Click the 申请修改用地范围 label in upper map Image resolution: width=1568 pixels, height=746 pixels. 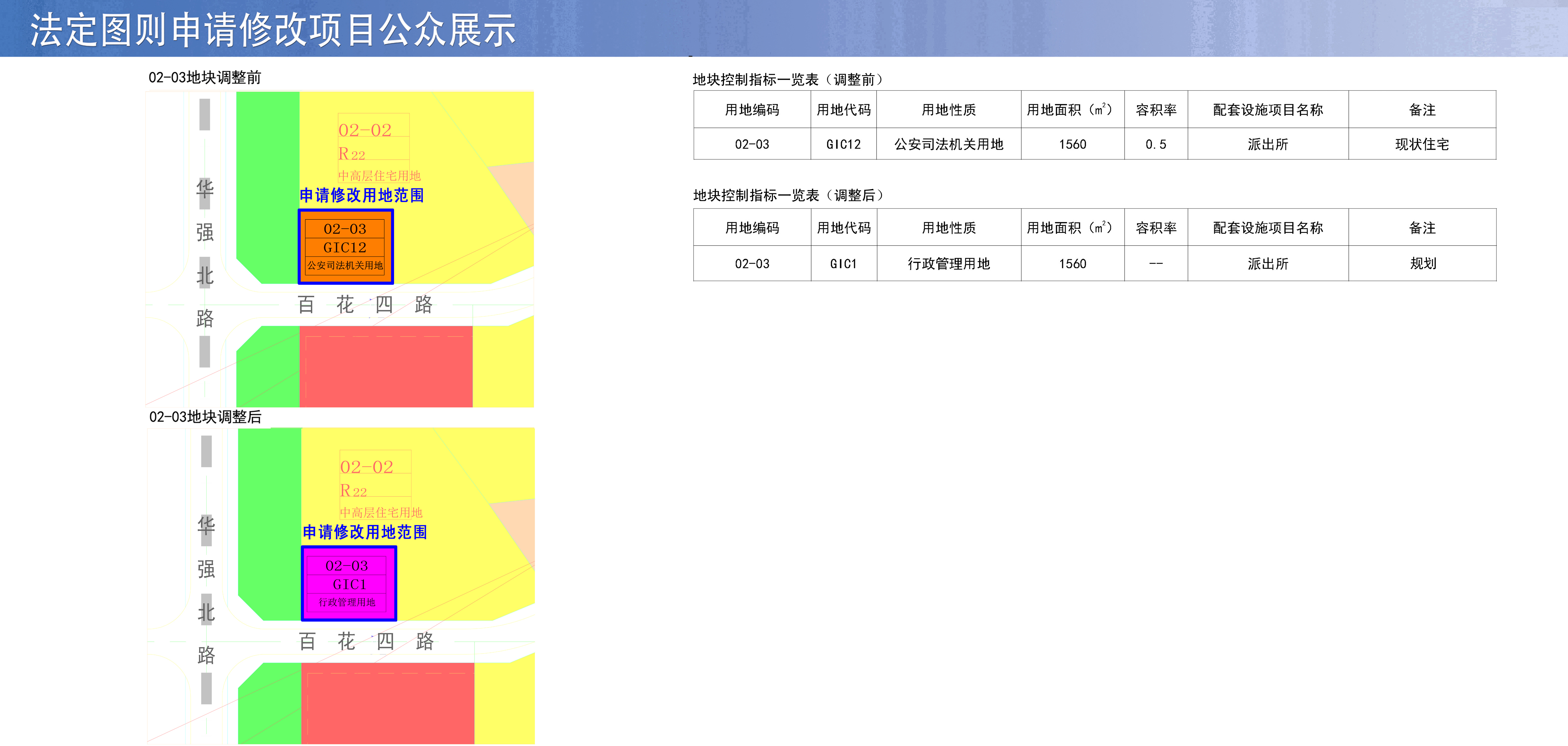362,195
